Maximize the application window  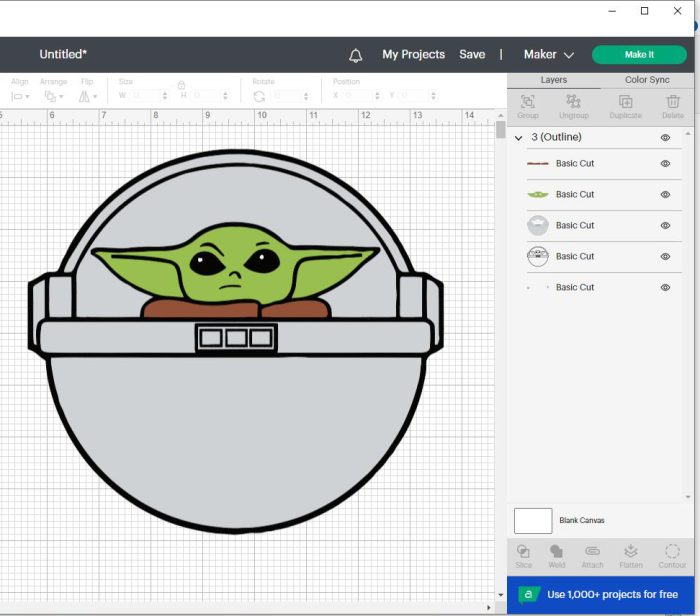pyautogui.click(x=644, y=11)
